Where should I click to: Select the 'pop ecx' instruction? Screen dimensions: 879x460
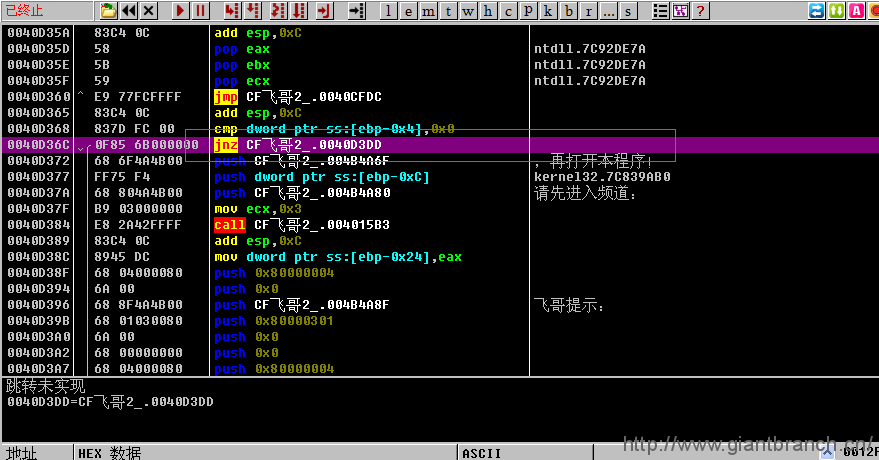(x=242, y=81)
